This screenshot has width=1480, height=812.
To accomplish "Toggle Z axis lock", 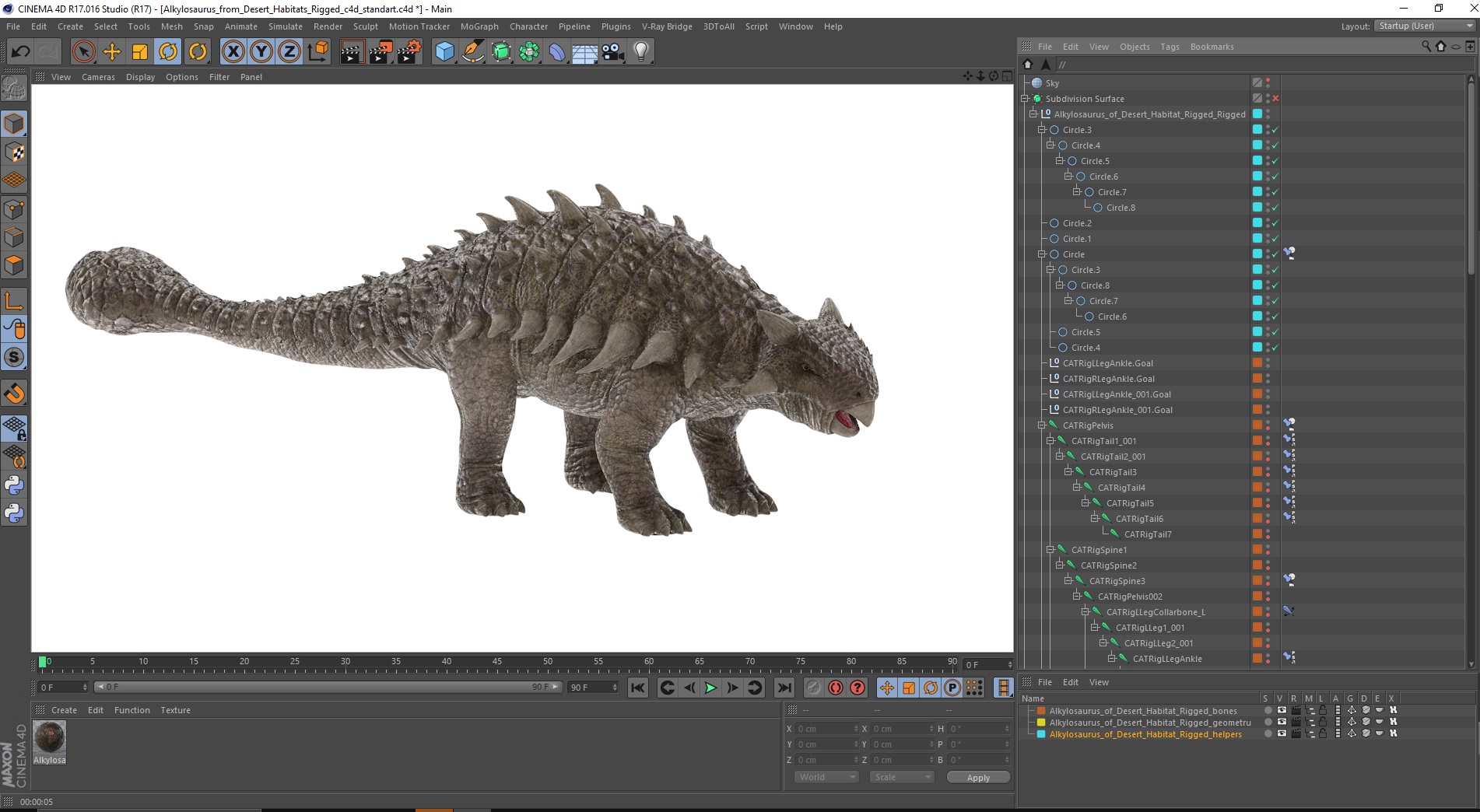I will coord(289,52).
